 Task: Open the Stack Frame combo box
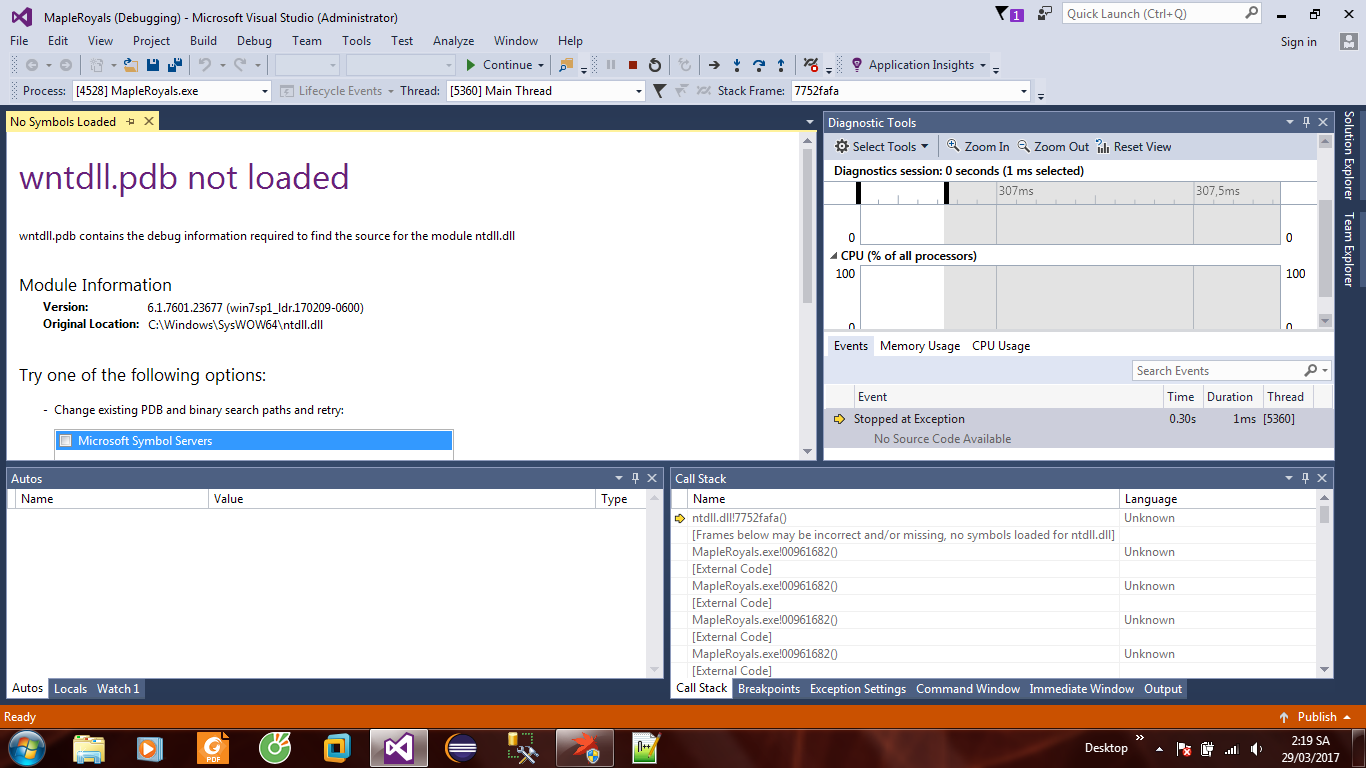(x=910, y=91)
